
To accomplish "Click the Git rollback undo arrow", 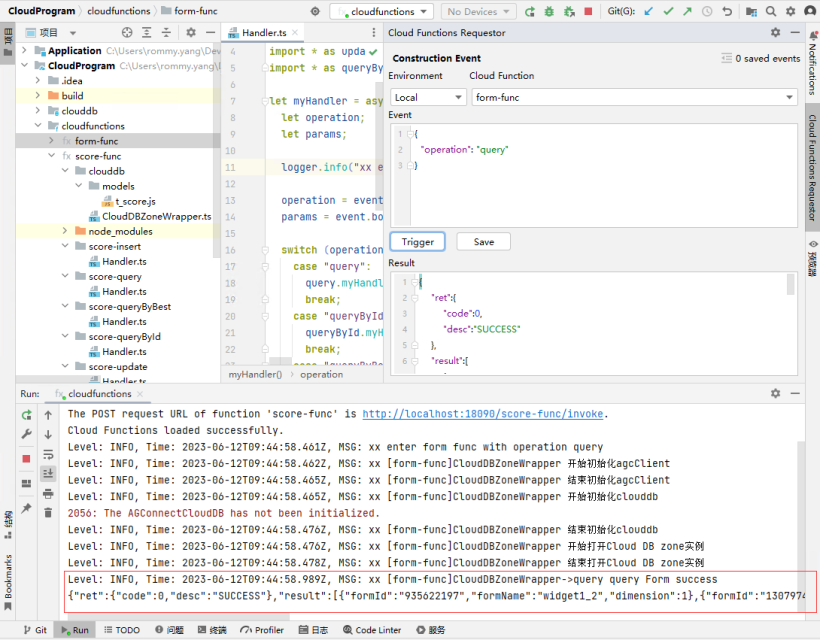I will pos(727,11).
